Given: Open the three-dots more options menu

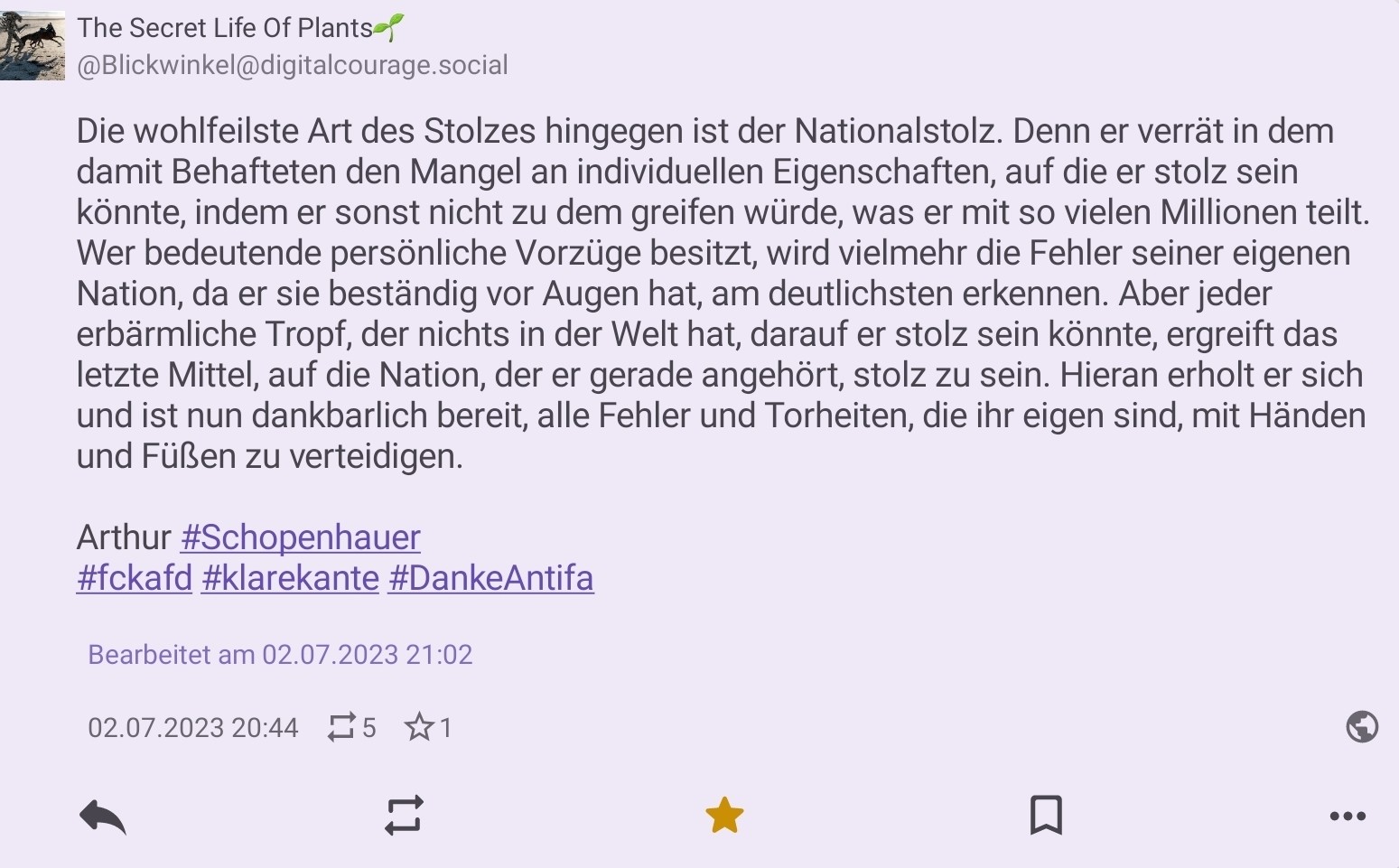Looking at the screenshot, I should (x=1348, y=817).
